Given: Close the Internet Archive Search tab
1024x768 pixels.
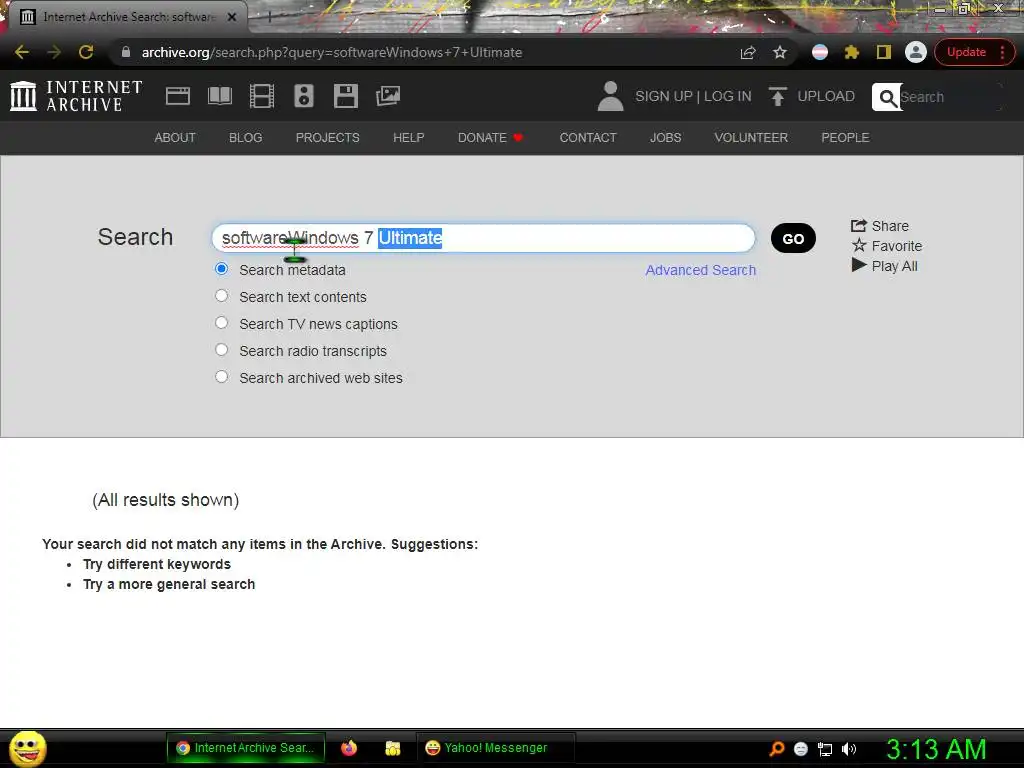Looking at the screenshot, I should (x=232, y=17).
